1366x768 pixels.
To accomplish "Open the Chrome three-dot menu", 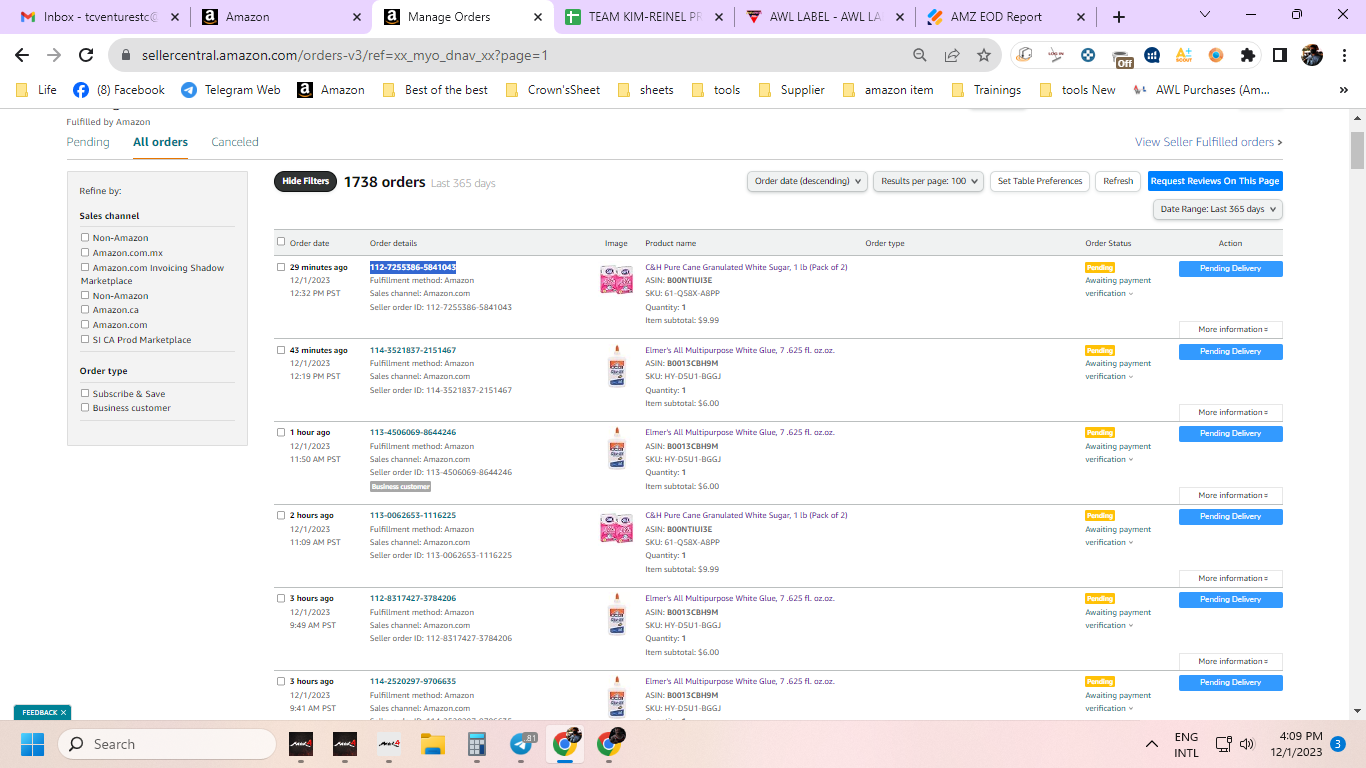I will pos(1344,56).
